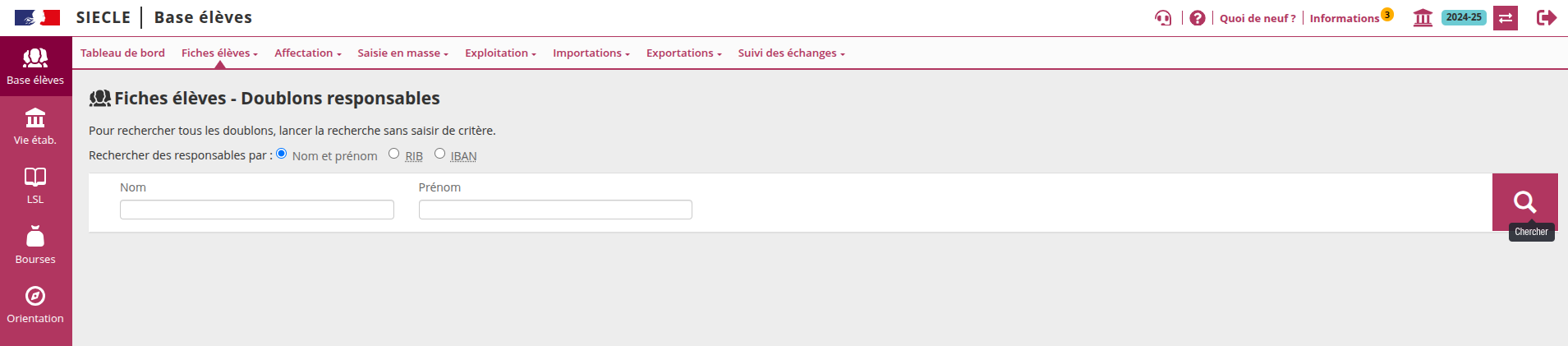Open the LSL book icon
1568x346 pixels.
tap(35, 186)
